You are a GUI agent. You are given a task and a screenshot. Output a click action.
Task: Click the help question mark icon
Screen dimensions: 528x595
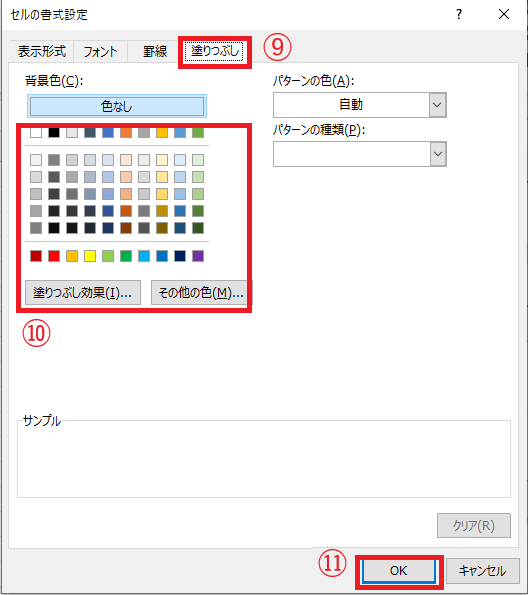(x=459, y=14)
